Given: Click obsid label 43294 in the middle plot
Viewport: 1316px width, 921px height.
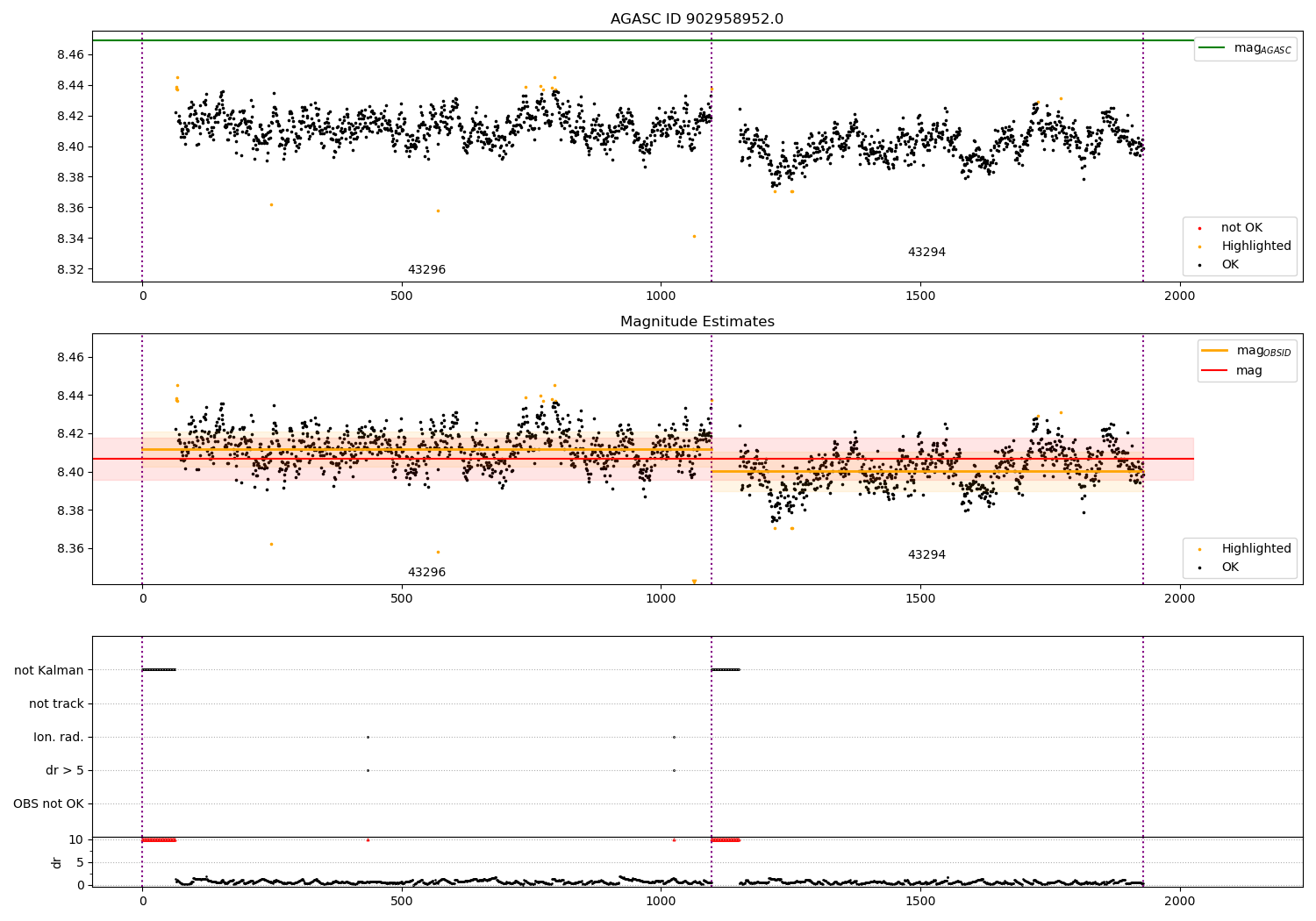Looking at the screenshot, I should coord(926,555).
